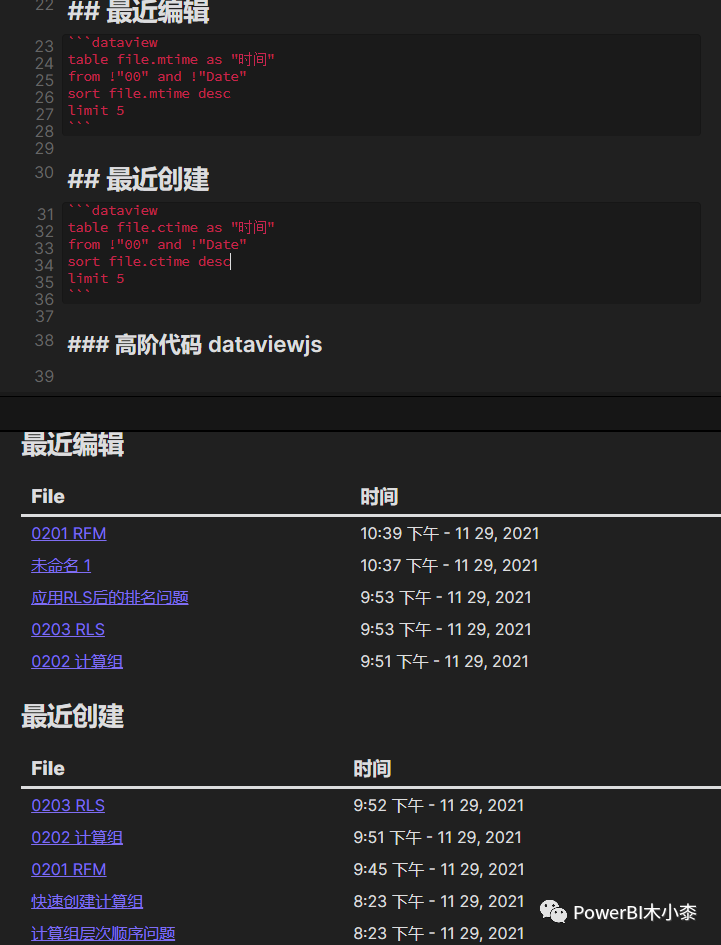The width and height of the screenshot is (721, 945).
Task: Click the 9:52 下午 - 11 29, 2021 time cell
Action: point(439,805)
